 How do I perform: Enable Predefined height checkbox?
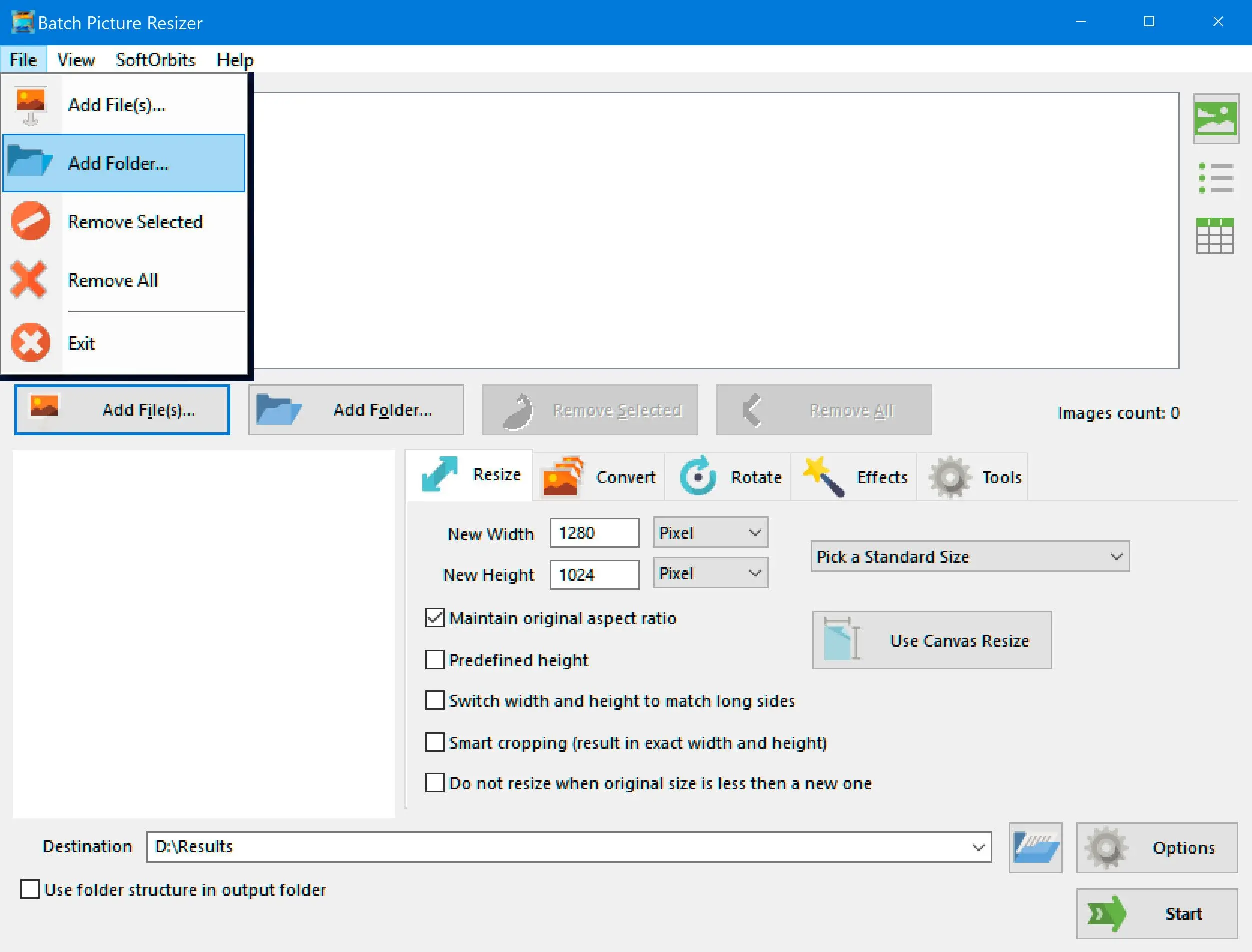[x=433, y=659]
